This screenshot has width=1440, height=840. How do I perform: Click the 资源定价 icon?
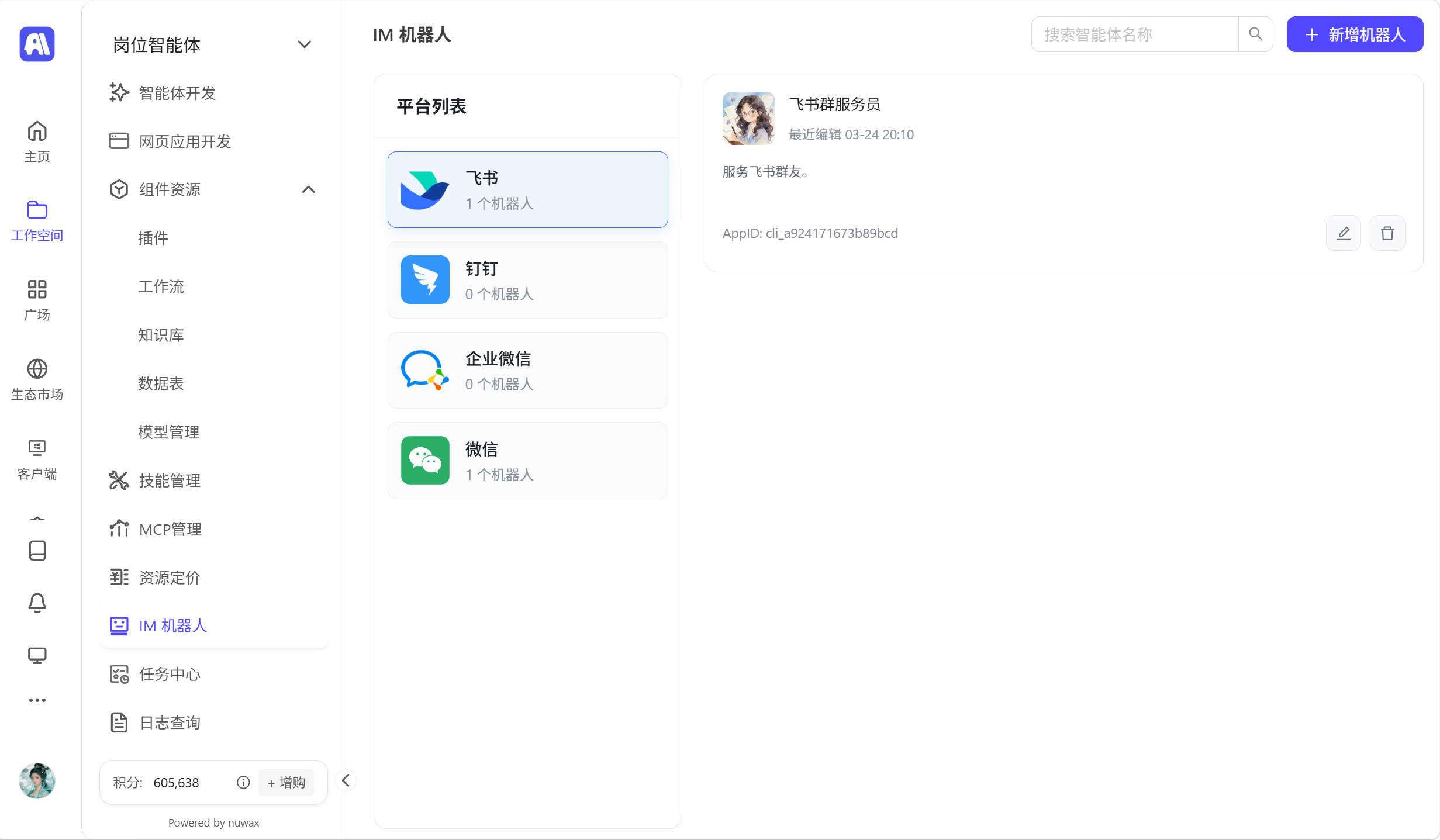(119, 577)
